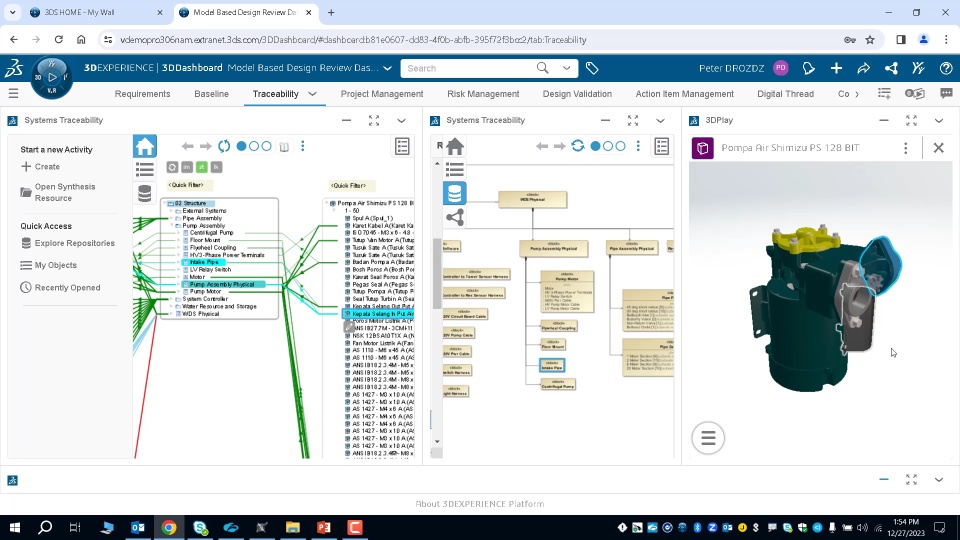Viewport: 960px width, 540px height.
Task: Click the scroll-up arrow in block-diagram widget
Action: (437, 163)
